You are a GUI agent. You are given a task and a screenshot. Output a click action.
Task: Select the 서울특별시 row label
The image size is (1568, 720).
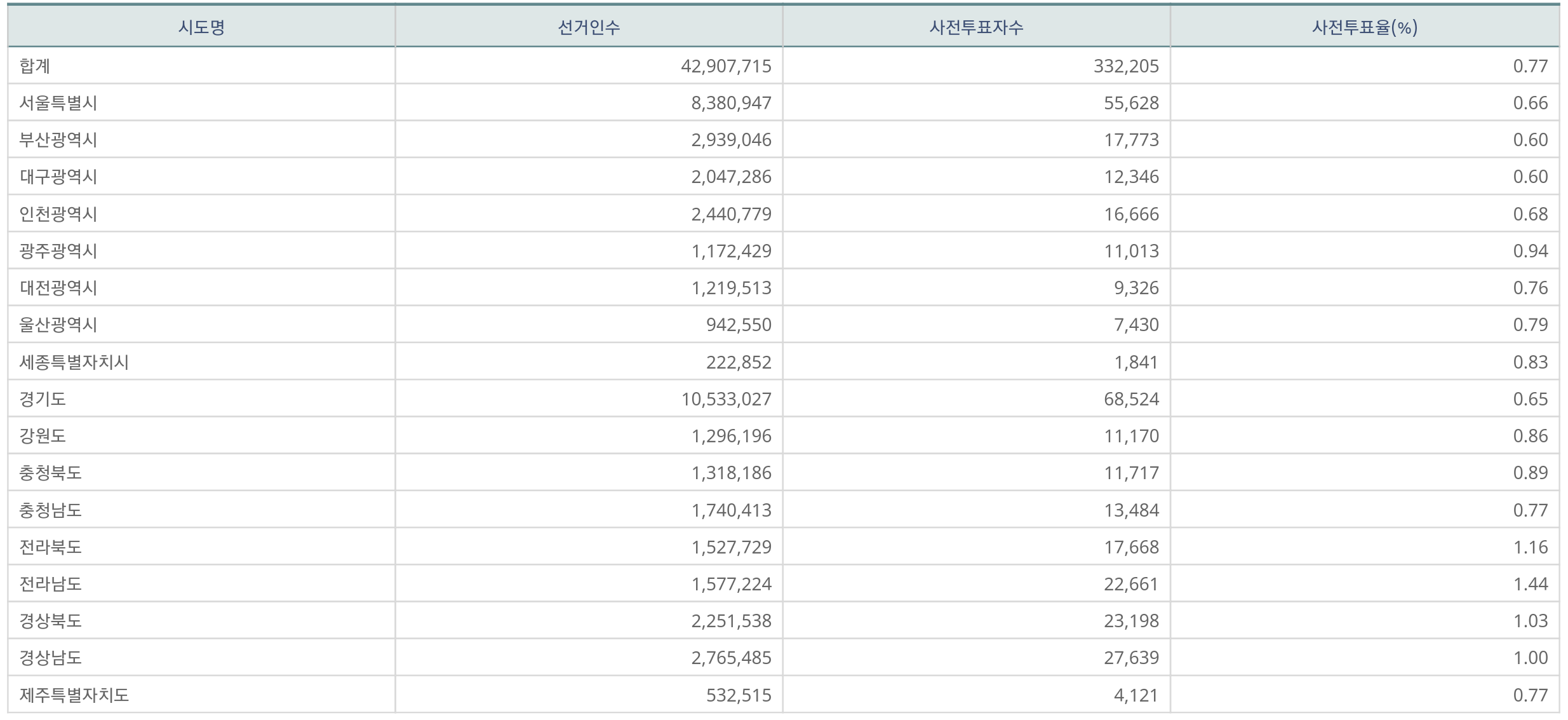[58, 103]
